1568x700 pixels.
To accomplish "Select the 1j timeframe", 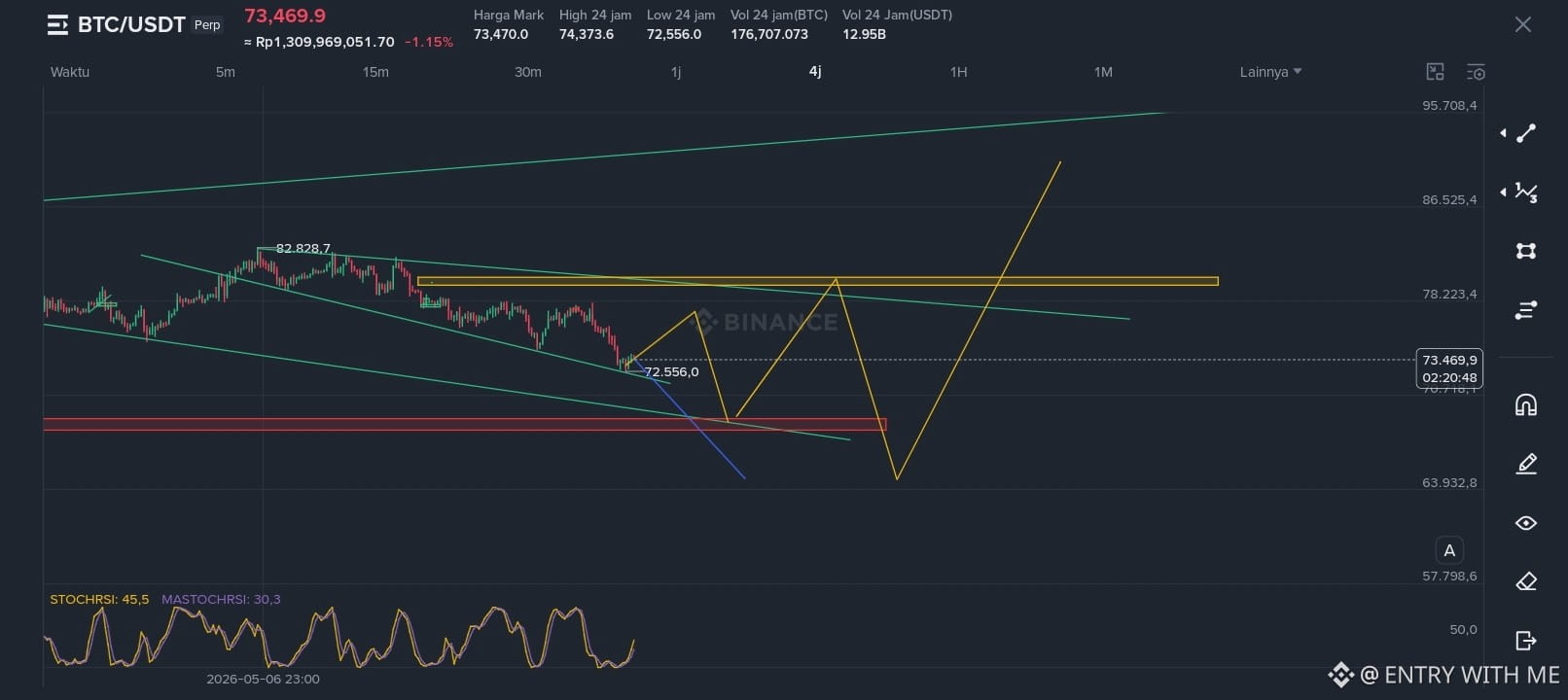I will pyautogui.click(x=676, y=72).
